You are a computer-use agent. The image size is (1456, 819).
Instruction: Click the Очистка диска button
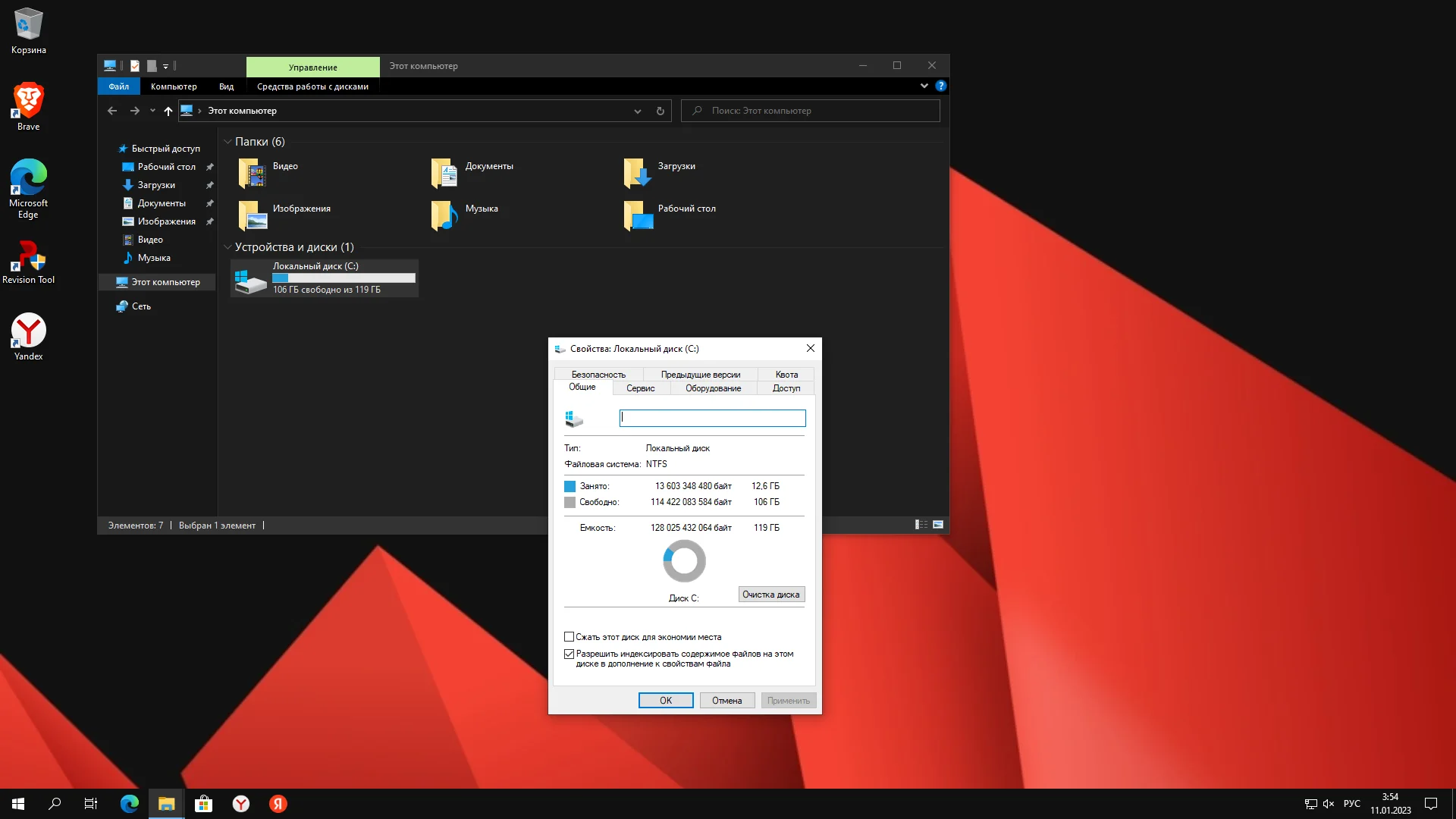(x=770, y=595)
